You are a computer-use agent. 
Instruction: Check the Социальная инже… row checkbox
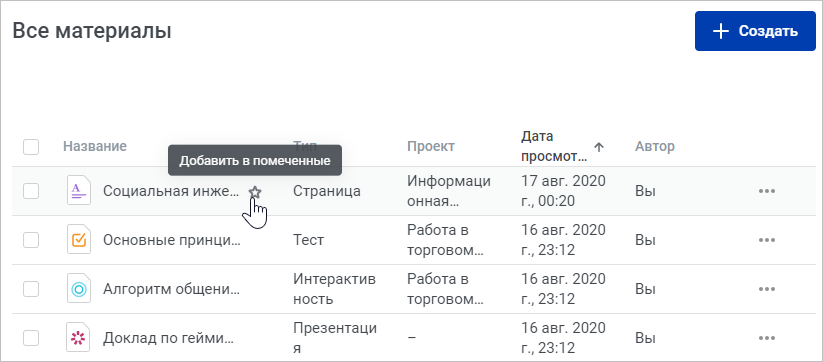pyautogui.click(x=31, y=191)
